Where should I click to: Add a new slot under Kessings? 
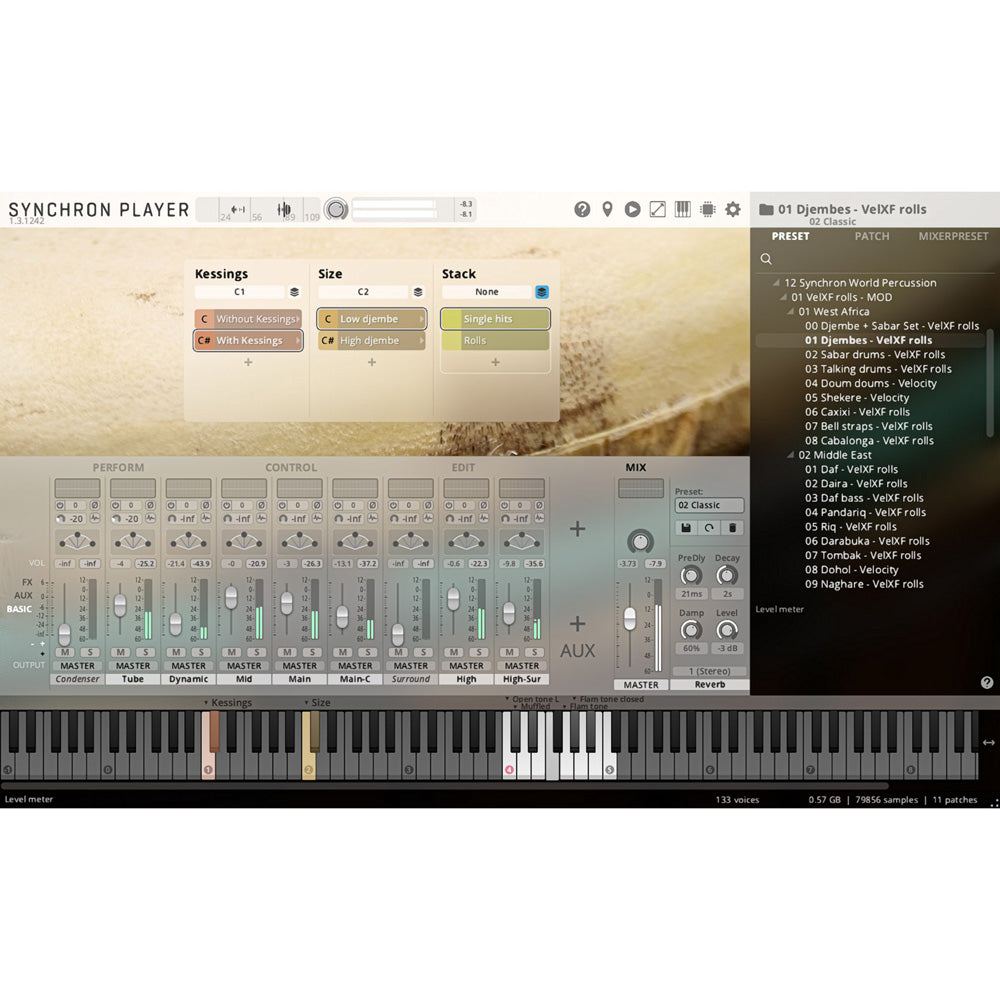248,362
